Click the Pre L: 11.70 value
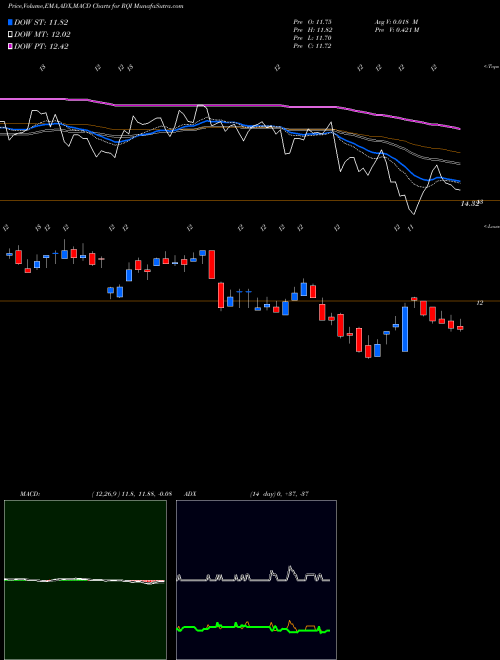Image resolution: width=500 pixels, height=660 pixels. tap(313, 38)
